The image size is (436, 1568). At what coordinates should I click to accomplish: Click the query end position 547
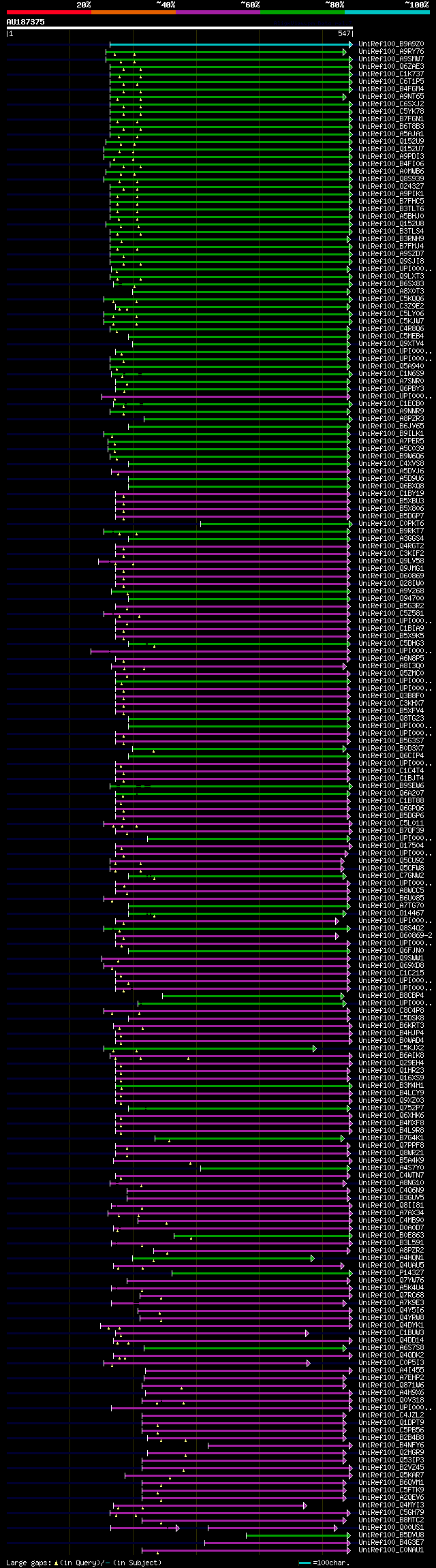(344, 33)
